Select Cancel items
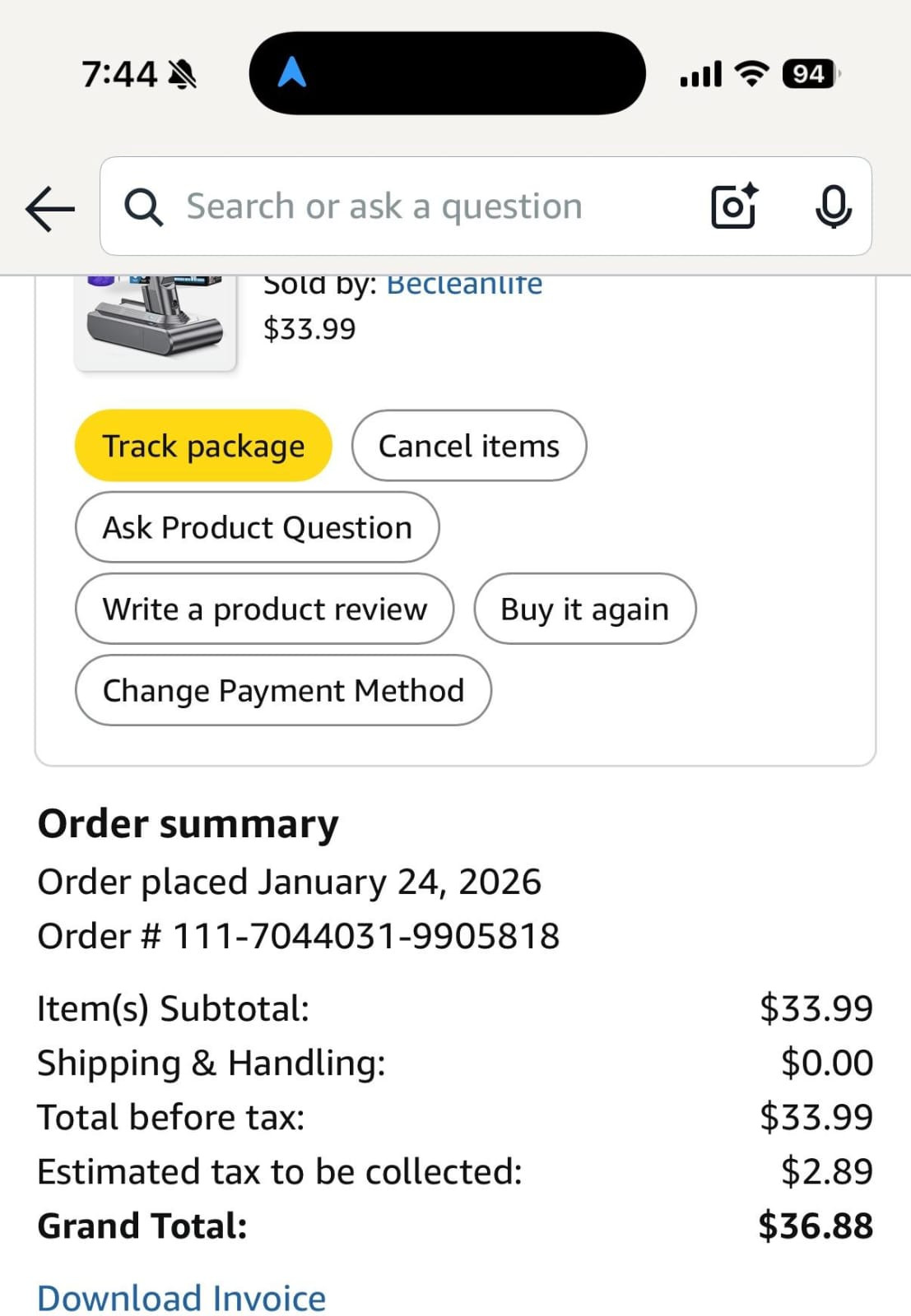Image resolution: width=911 pixels, height=1316 pixels. tap(469, 446)
